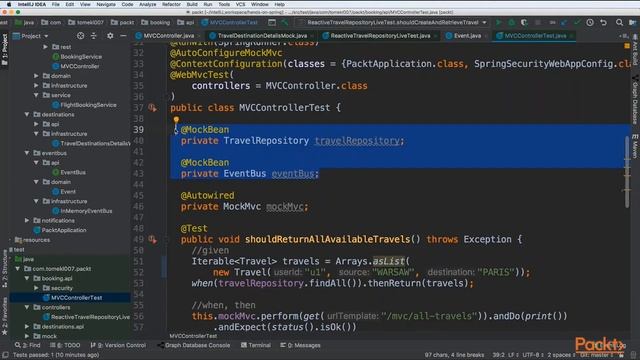This screenshot has width=640, height=360.
Task: Open the Messages tool window
Action: (x=300, y=345)
